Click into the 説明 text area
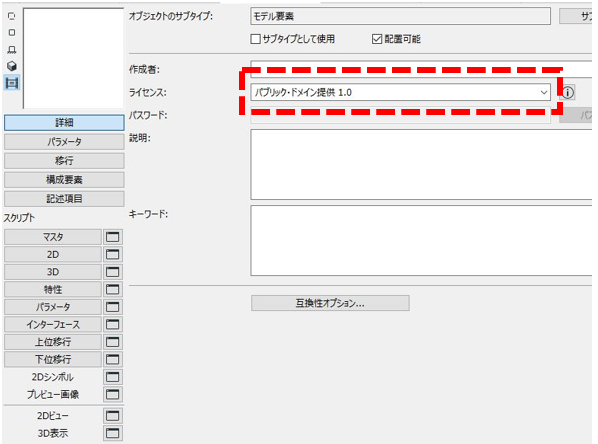Screen dimensions: 598x444 [x=421, y=164]
